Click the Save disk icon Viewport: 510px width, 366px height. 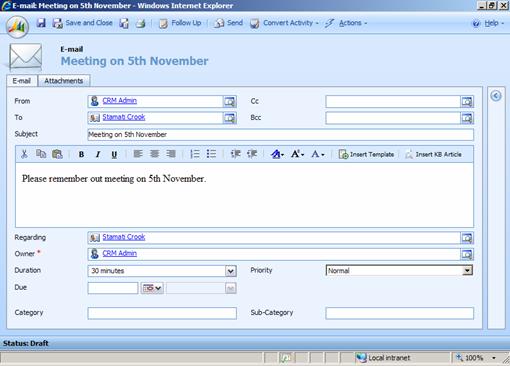(x=41, y=23)
